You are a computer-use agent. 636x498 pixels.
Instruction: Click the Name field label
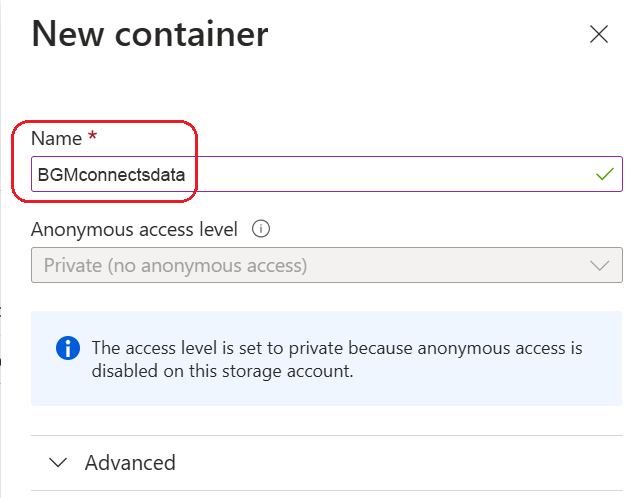coord(56,139)
